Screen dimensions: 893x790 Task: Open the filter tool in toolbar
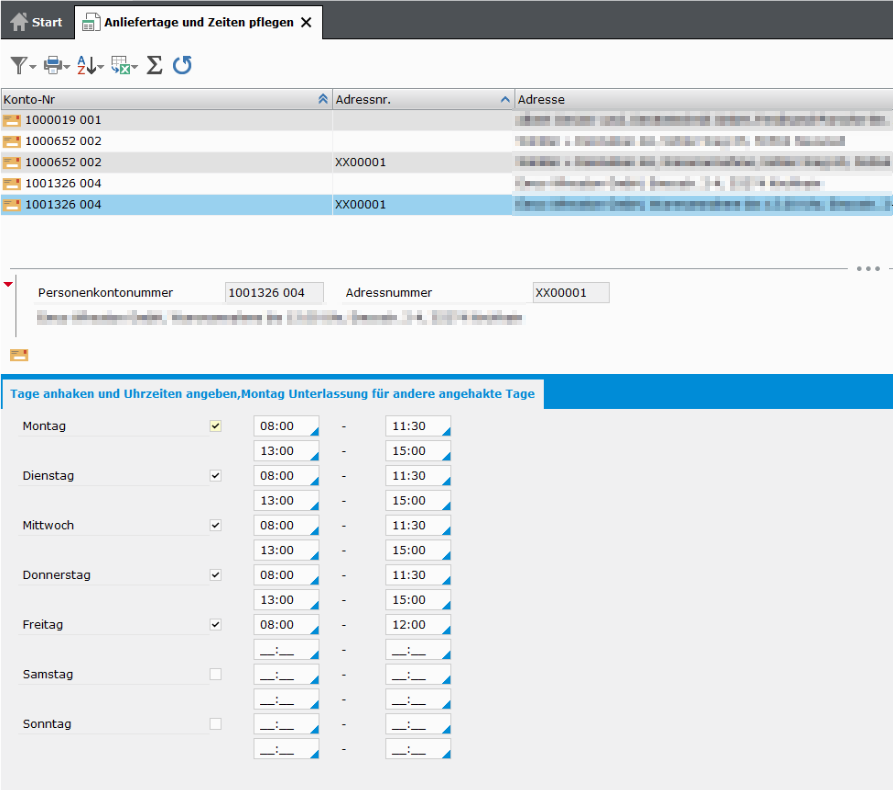[x=19, y=65]
